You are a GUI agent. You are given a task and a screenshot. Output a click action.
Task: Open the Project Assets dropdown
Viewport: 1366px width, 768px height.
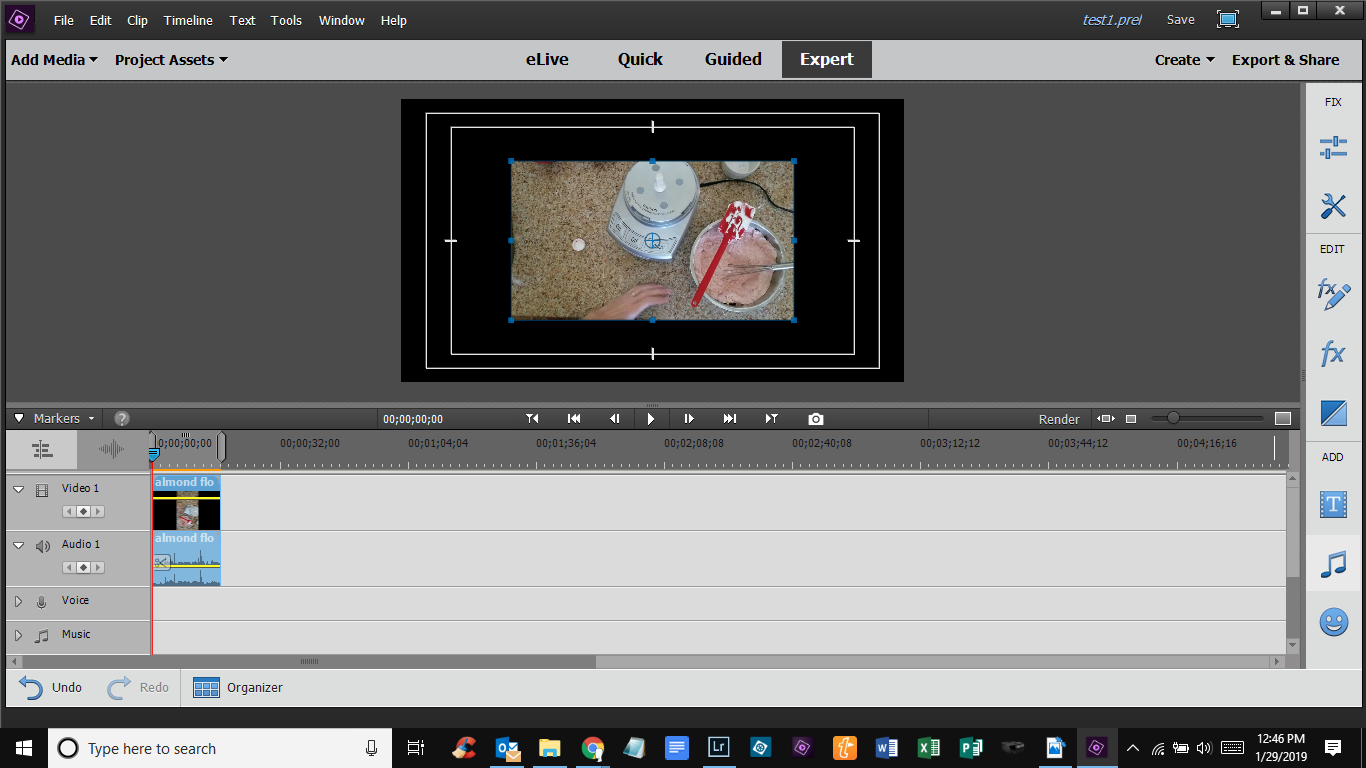coord(171,60)
